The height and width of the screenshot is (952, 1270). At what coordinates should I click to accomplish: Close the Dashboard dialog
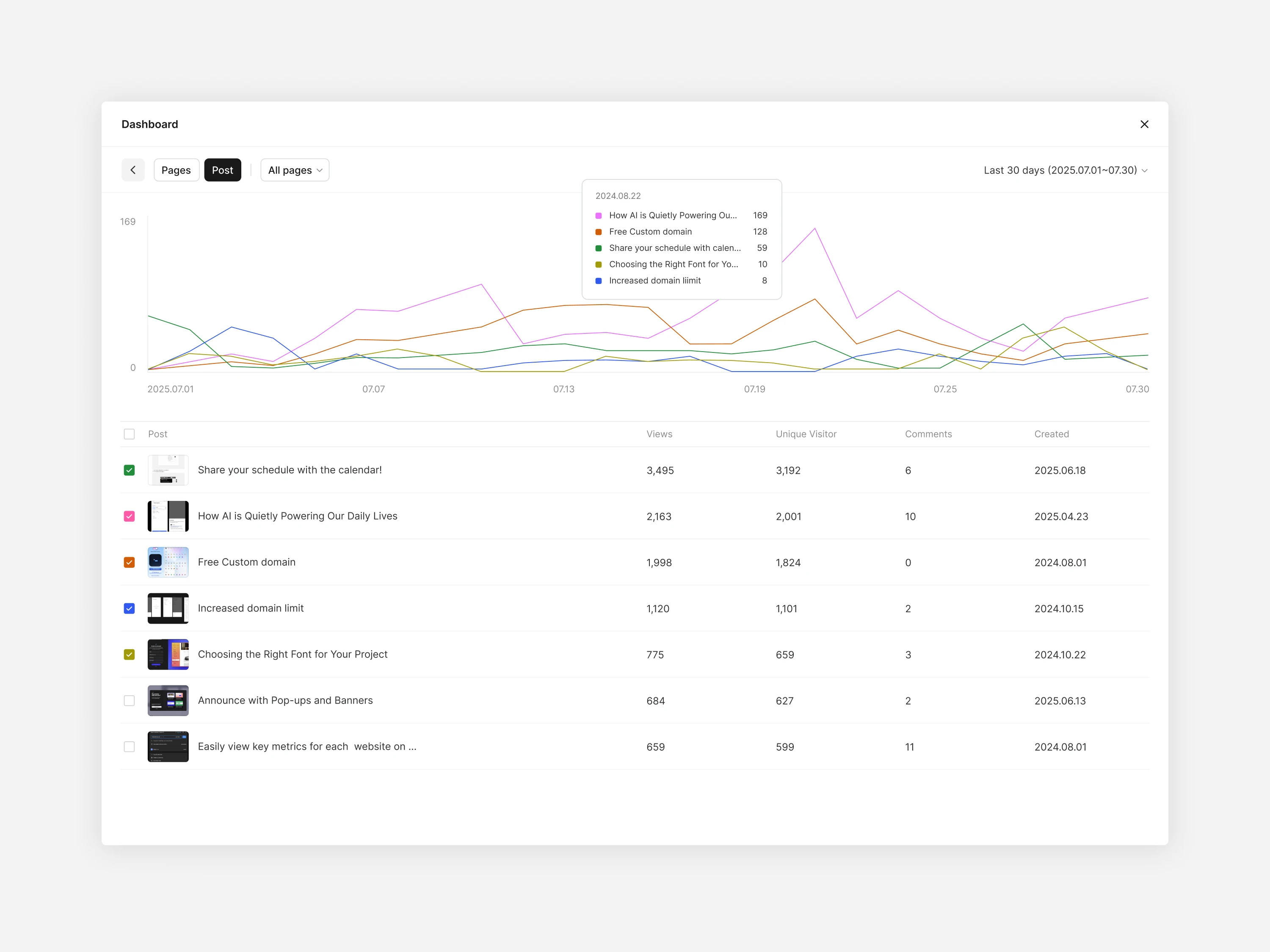(1144, 124)
